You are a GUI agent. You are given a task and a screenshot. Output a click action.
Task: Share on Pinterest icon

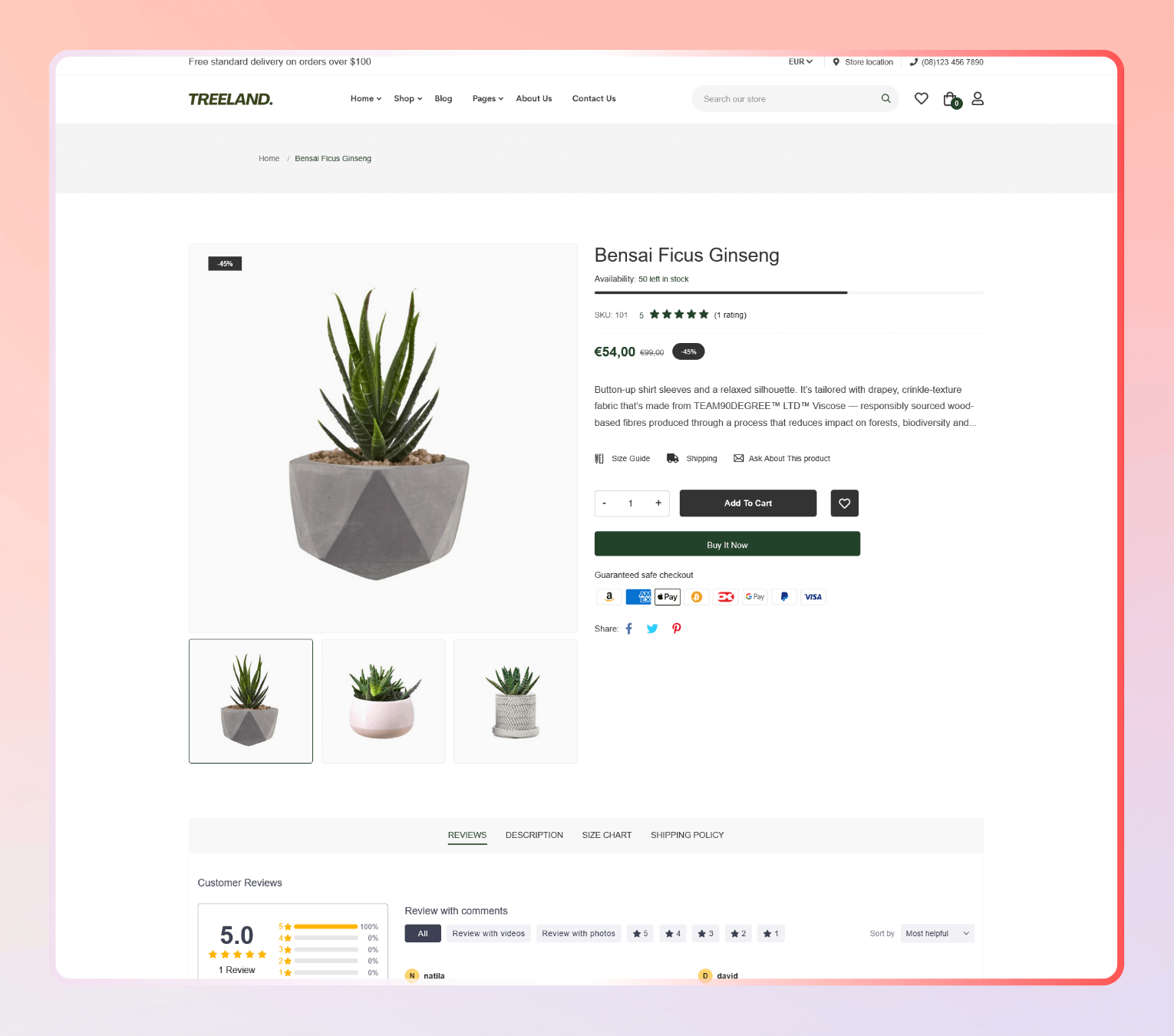(x=676, y=629)
